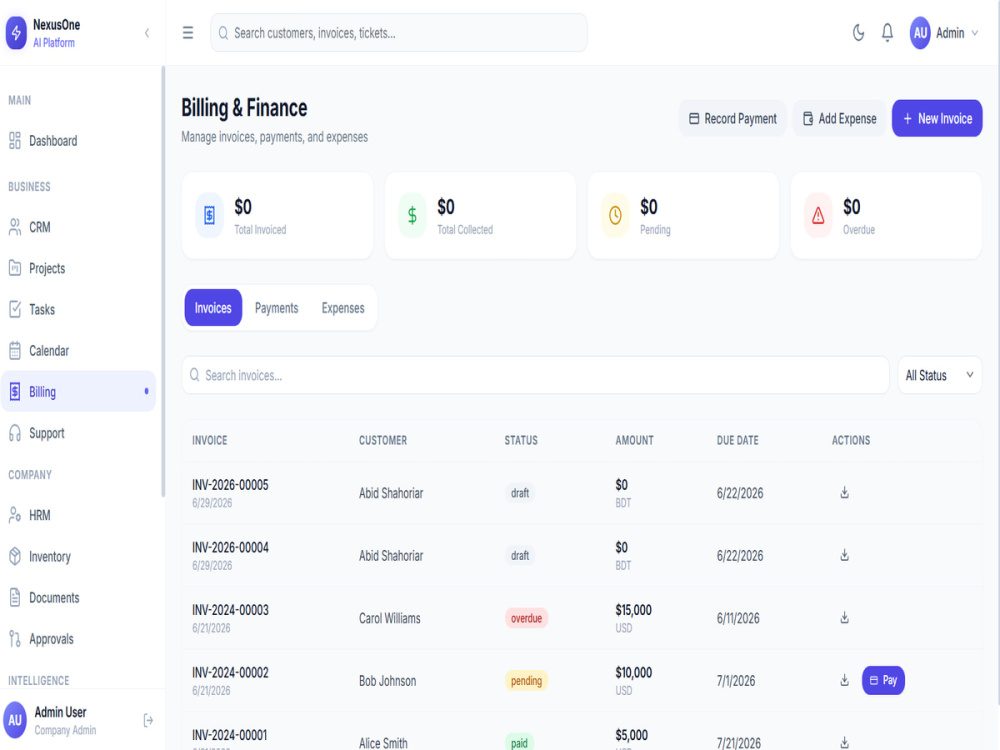
Task: Toggle the hamburger menu icon
Action: (x=188, y=33)
